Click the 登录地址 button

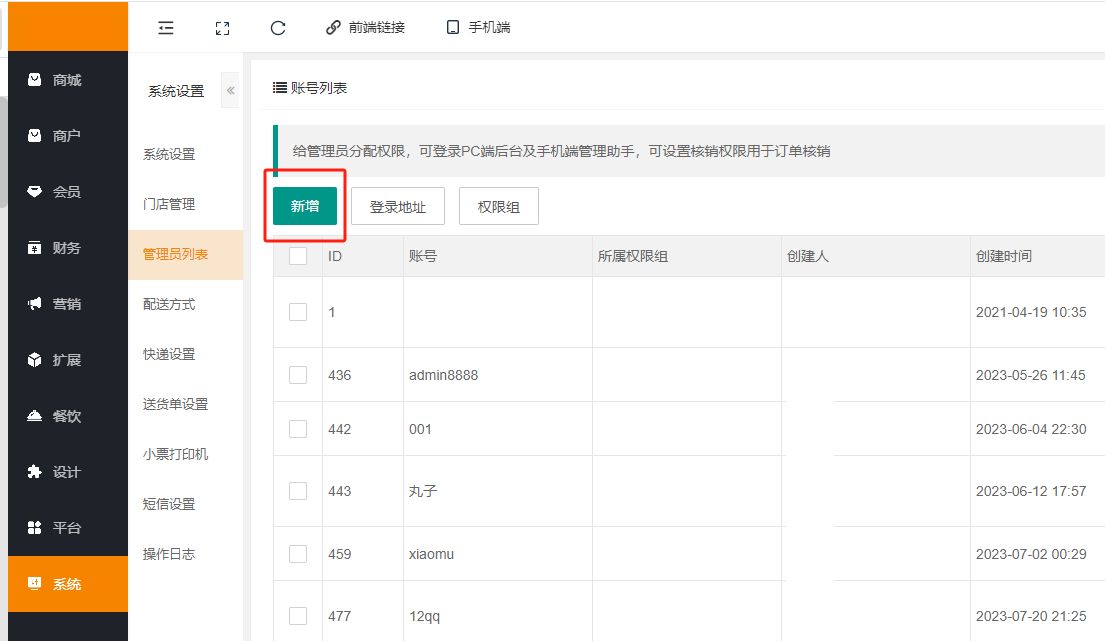398,207
